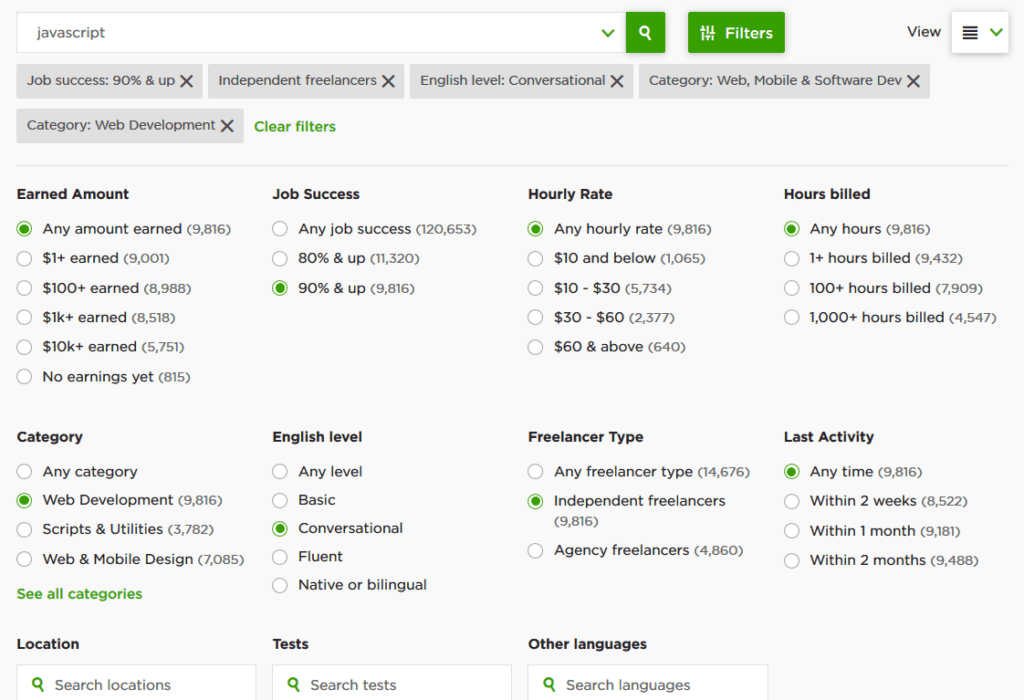Toggle the Filters panel button

pos(736,33)
